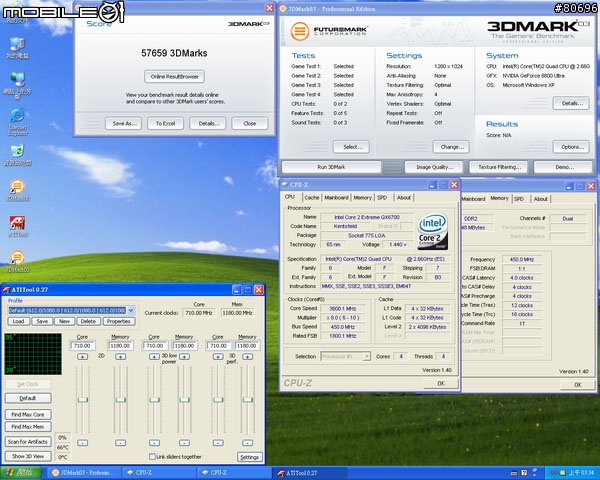Click the plus above the 3D perf Core slider
This screenshot has height=480, width=600.
(218, 356)
